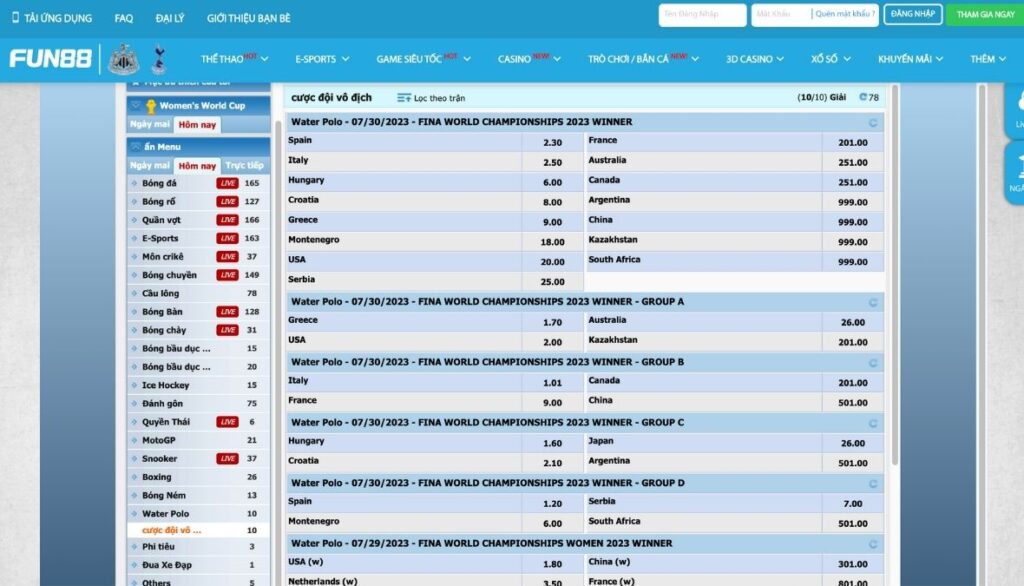Open the Ice Hockey sport row

click(199, 385)
